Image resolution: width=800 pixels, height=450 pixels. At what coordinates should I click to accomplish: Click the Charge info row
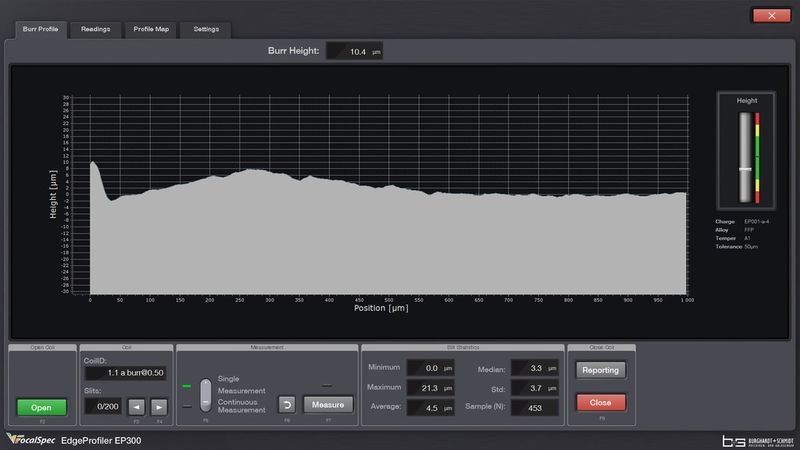742,221
